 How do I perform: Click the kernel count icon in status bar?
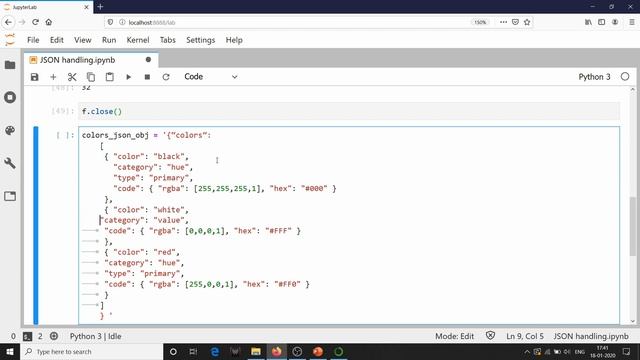pos(53,336)
